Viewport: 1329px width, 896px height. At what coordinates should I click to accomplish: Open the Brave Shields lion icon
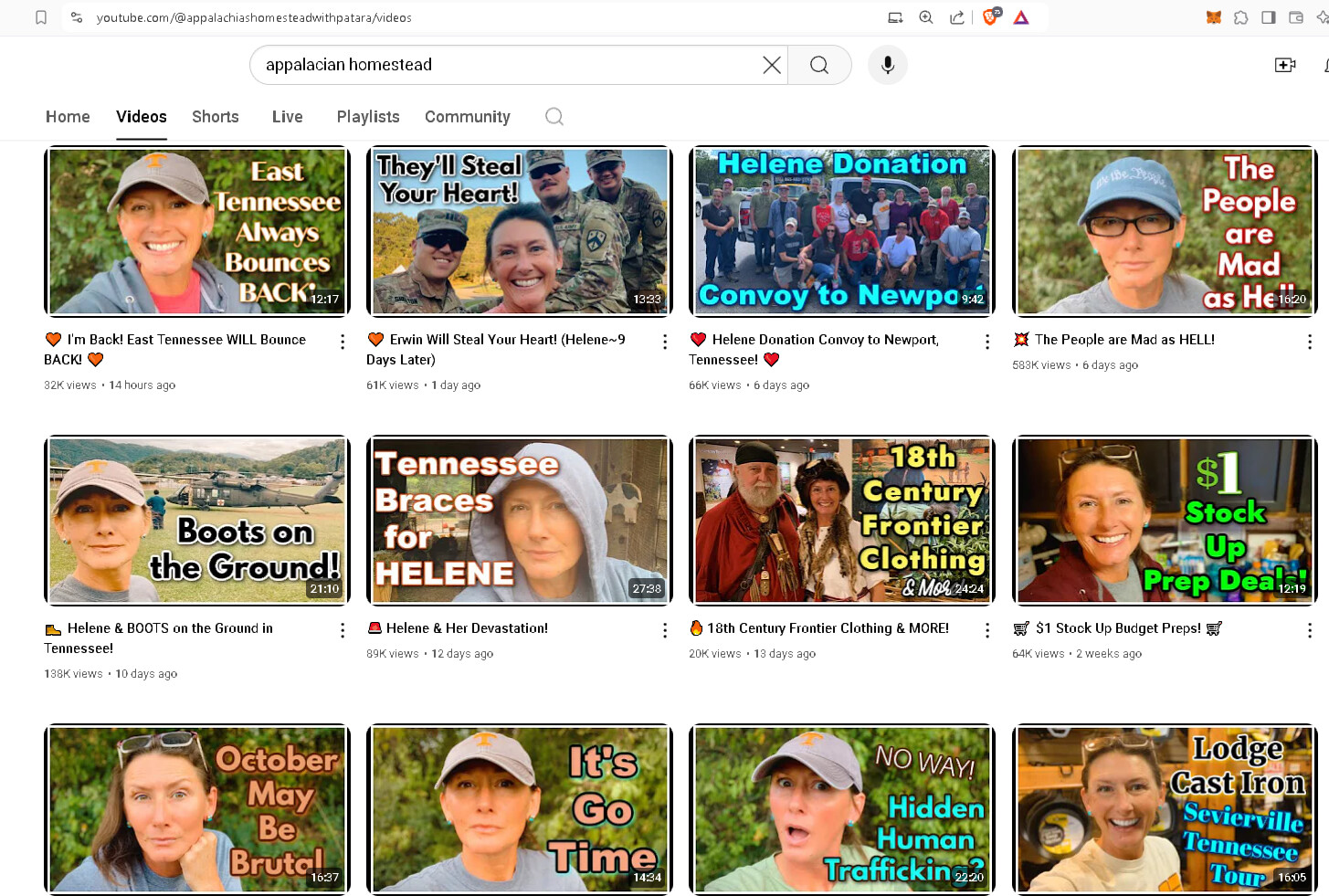tap(990, 17)
